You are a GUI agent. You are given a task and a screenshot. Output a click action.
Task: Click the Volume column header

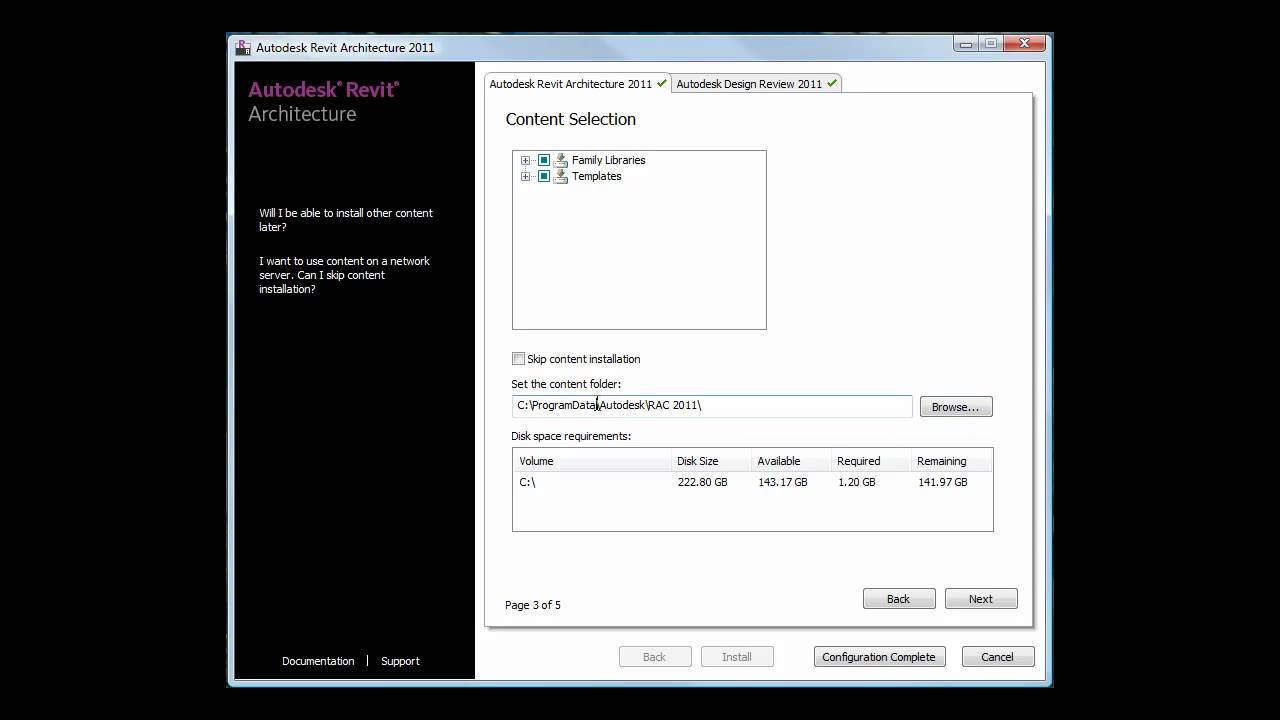[x=591, y=461]
